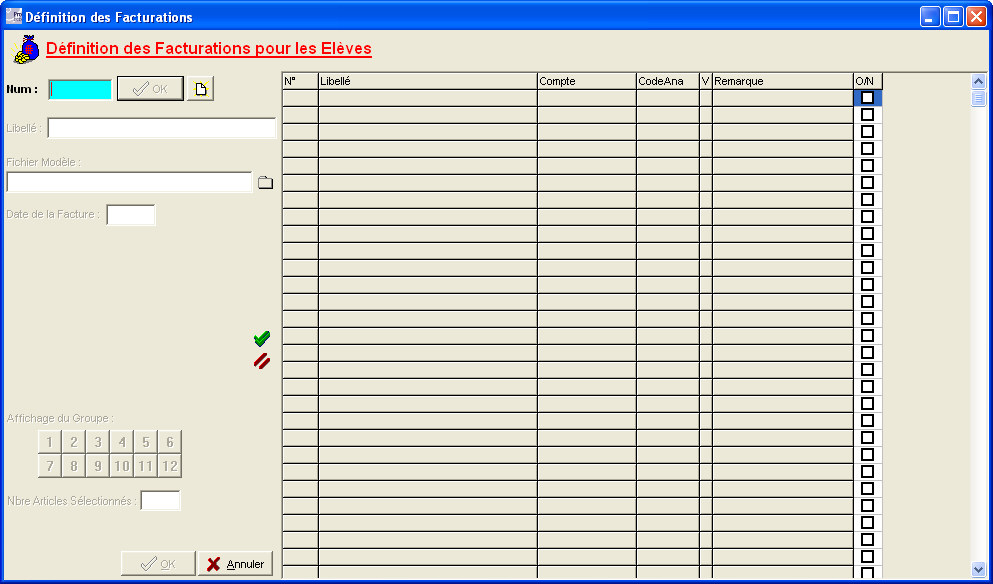Click the red underlined heading Définition des Facturations
993x584 pixels.
pyautogui.click(x=209, y=49)
